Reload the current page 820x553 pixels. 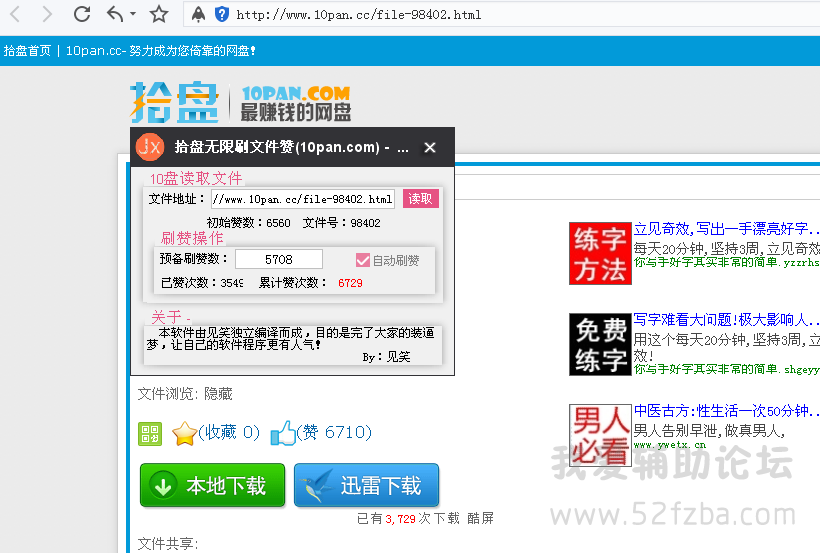click(x=82, y=14)
